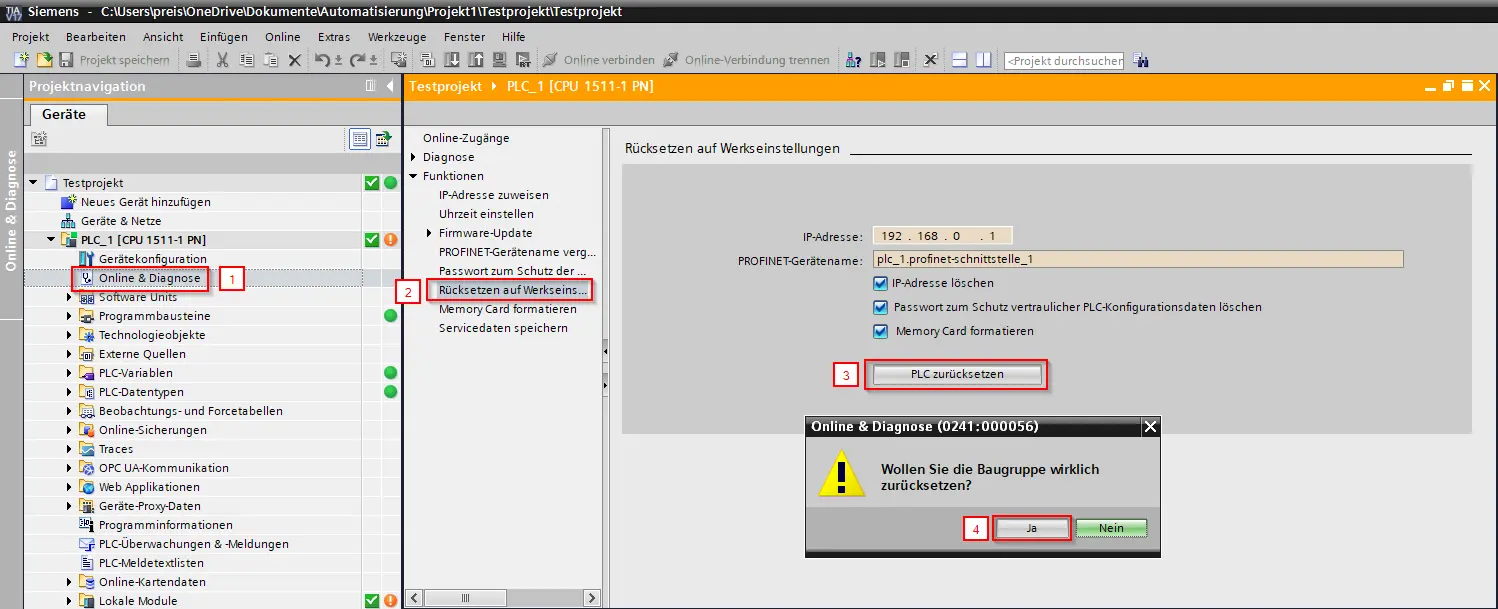
Task: Expand the PLC-Variablen folder
Action: pos(70,373)
